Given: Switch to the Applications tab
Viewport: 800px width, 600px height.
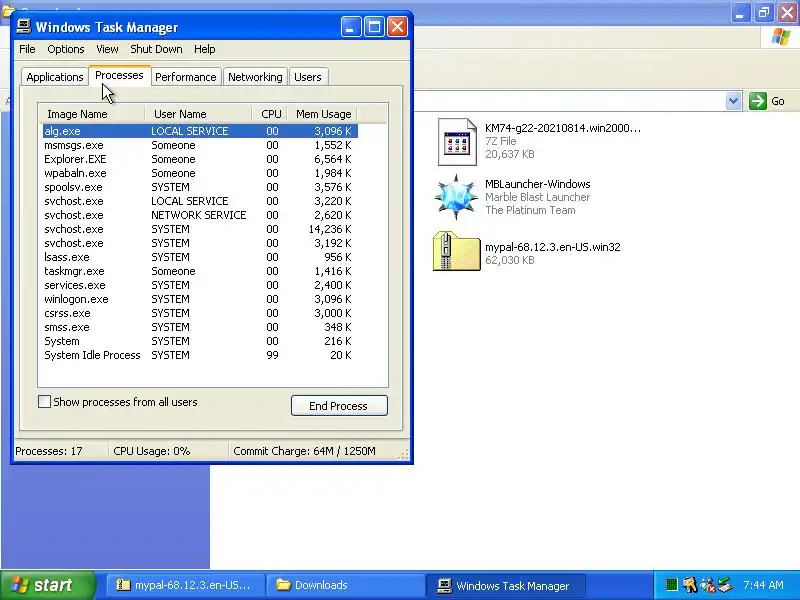Looking at the screenshot, I should (55, 77).
